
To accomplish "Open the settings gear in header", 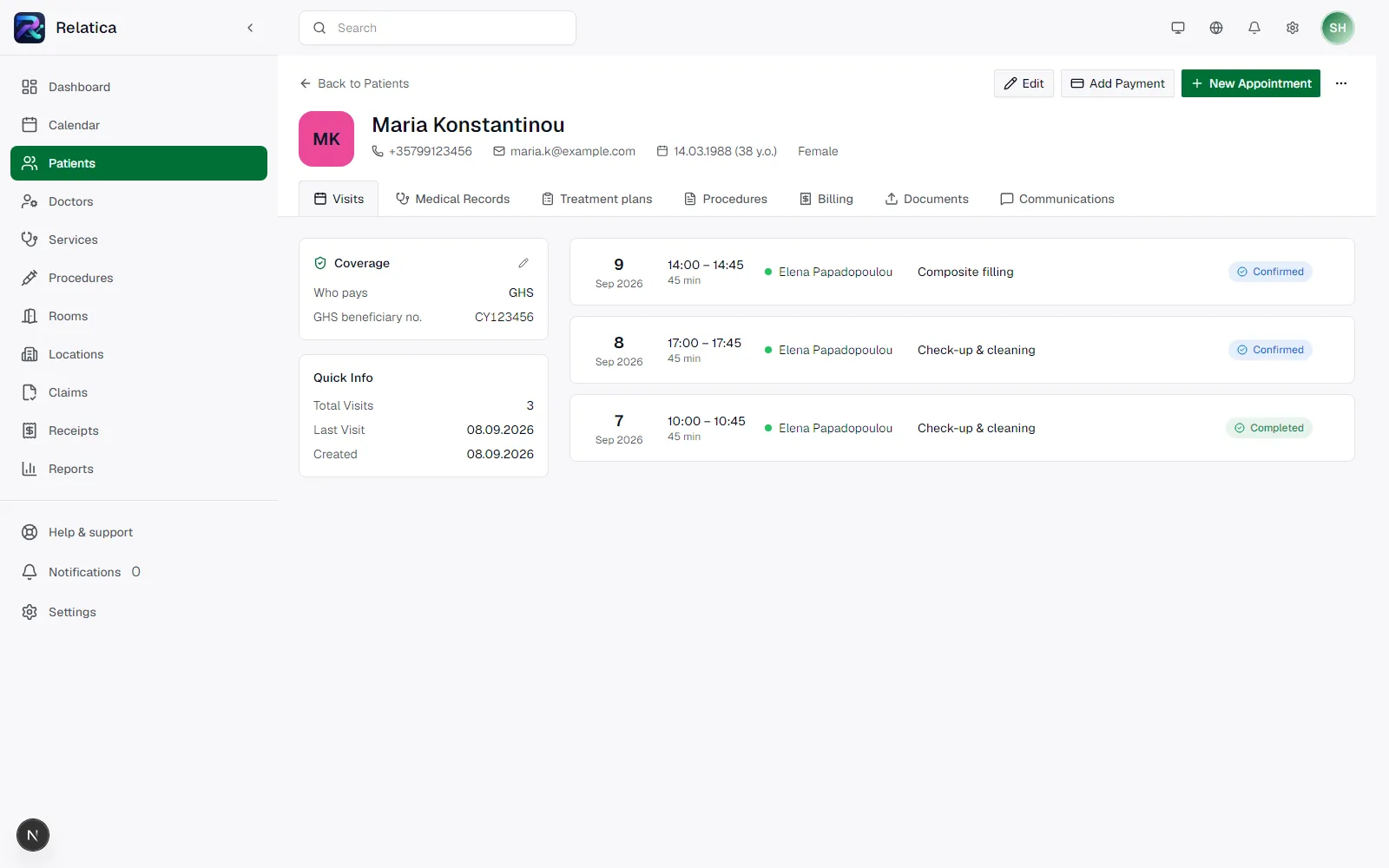I will (1293, 28).
